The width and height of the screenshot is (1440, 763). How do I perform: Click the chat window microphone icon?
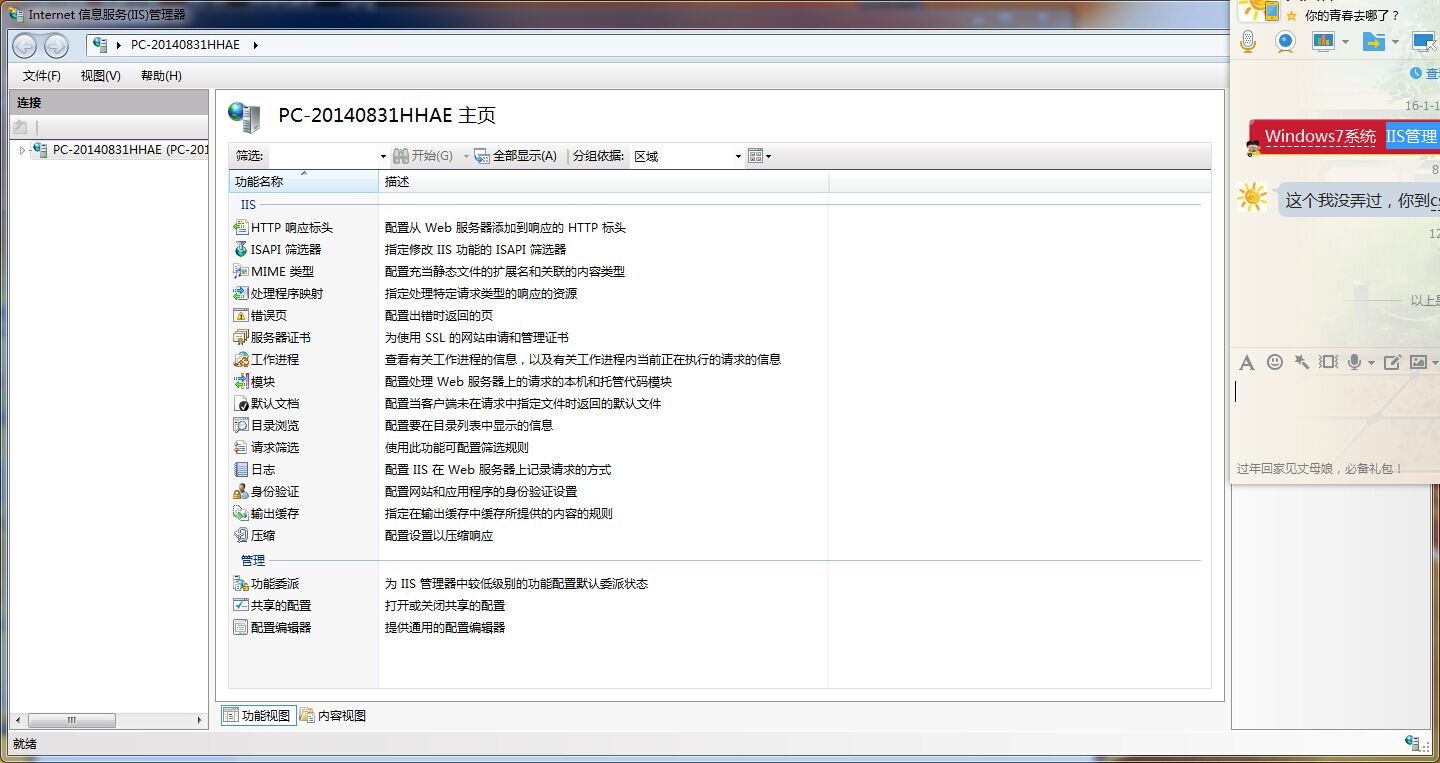pos(1247,41)
